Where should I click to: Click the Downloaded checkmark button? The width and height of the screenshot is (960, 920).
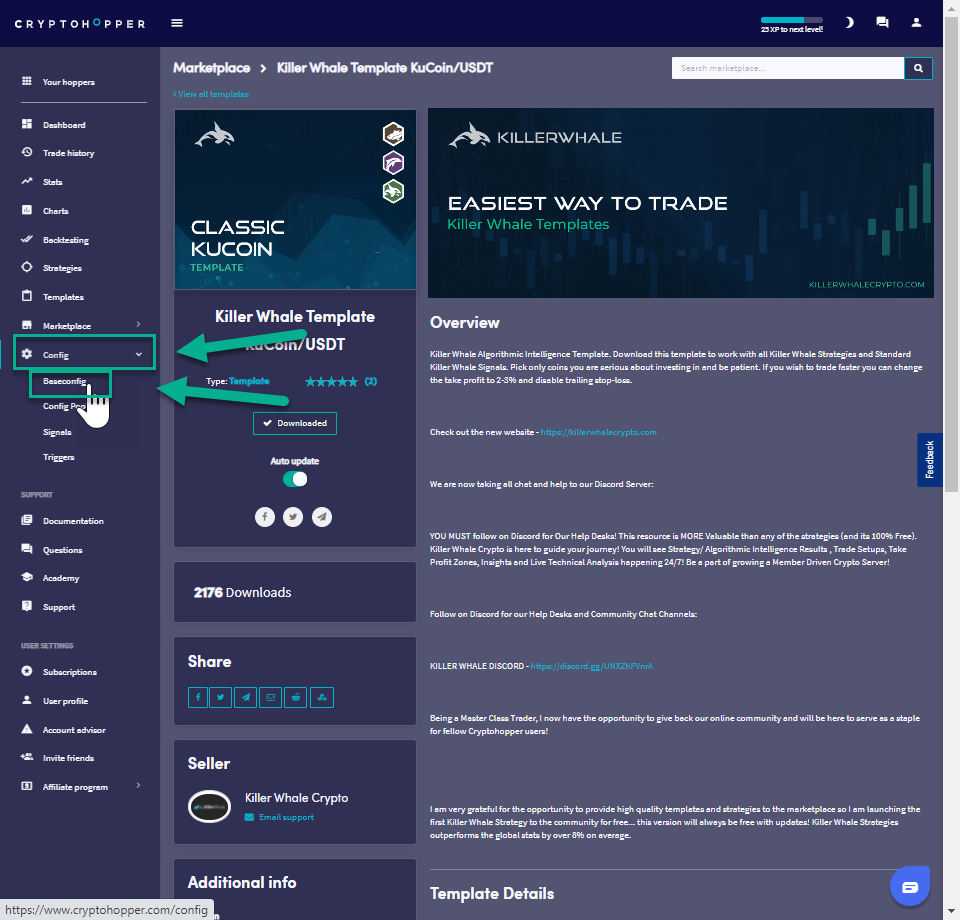[295, 423]
